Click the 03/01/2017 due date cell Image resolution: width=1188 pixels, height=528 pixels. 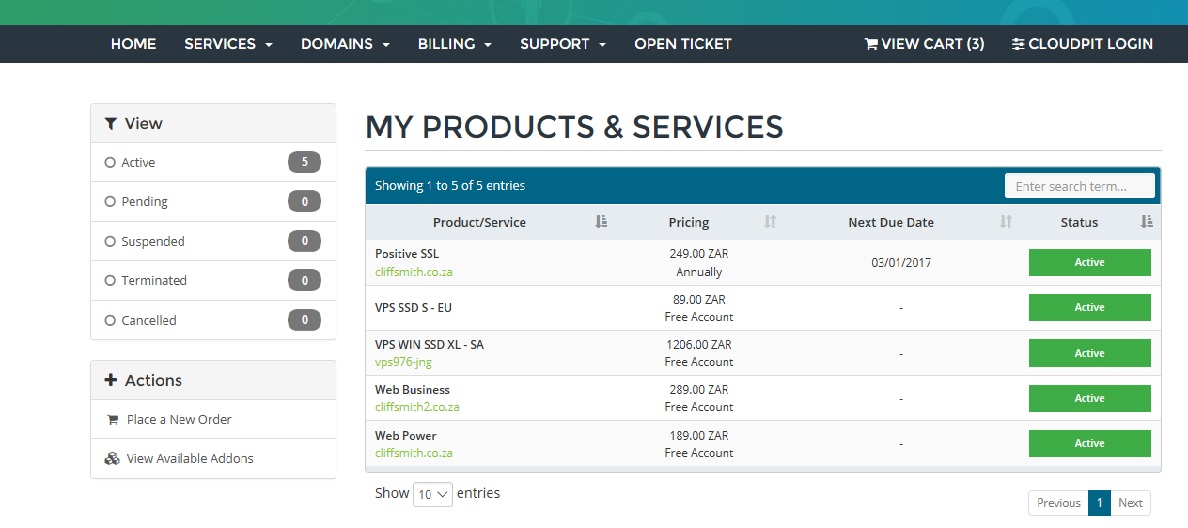pos(901,263)
